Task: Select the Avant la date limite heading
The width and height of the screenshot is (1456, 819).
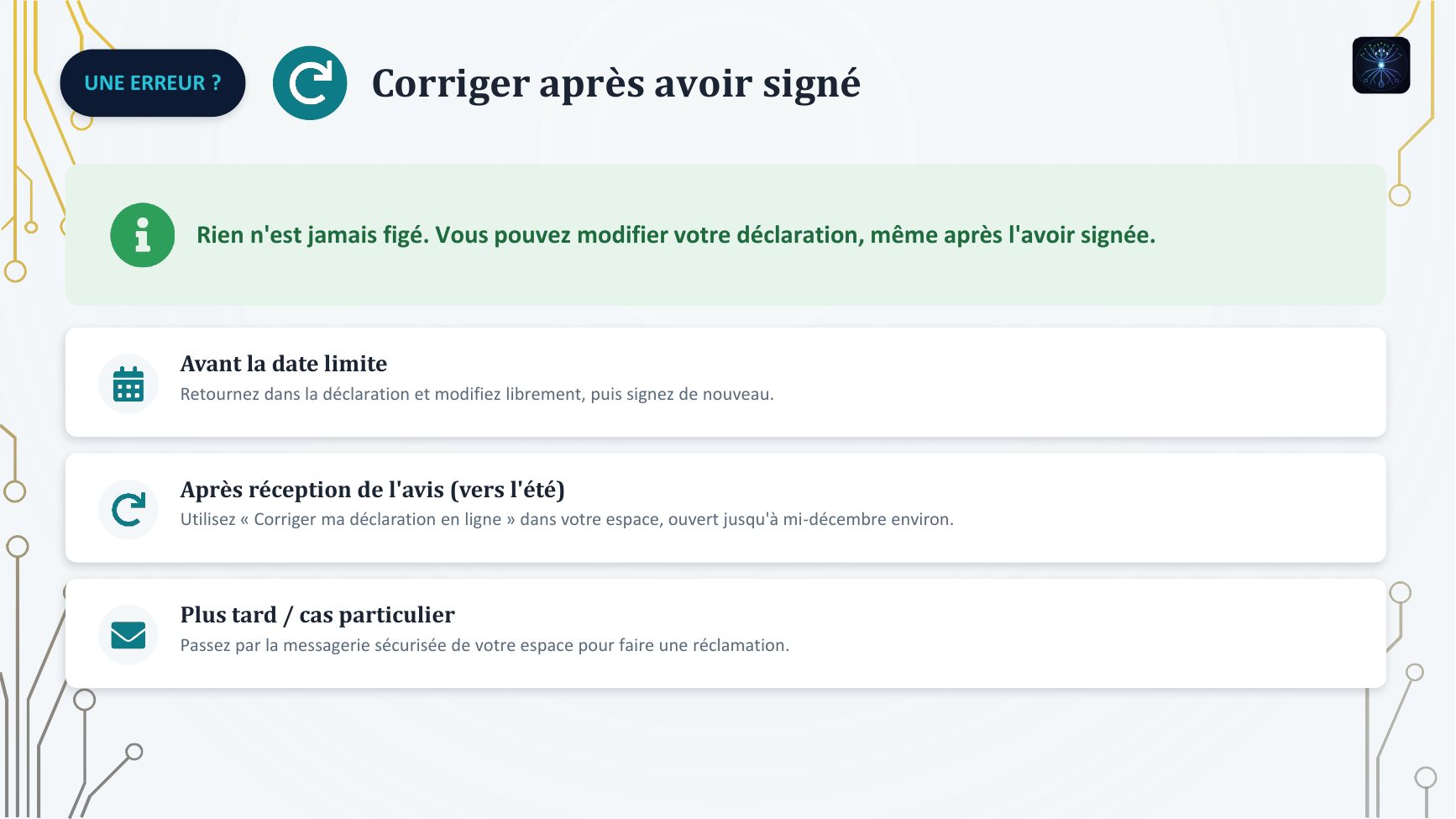Action: click(x=284, y=364)
